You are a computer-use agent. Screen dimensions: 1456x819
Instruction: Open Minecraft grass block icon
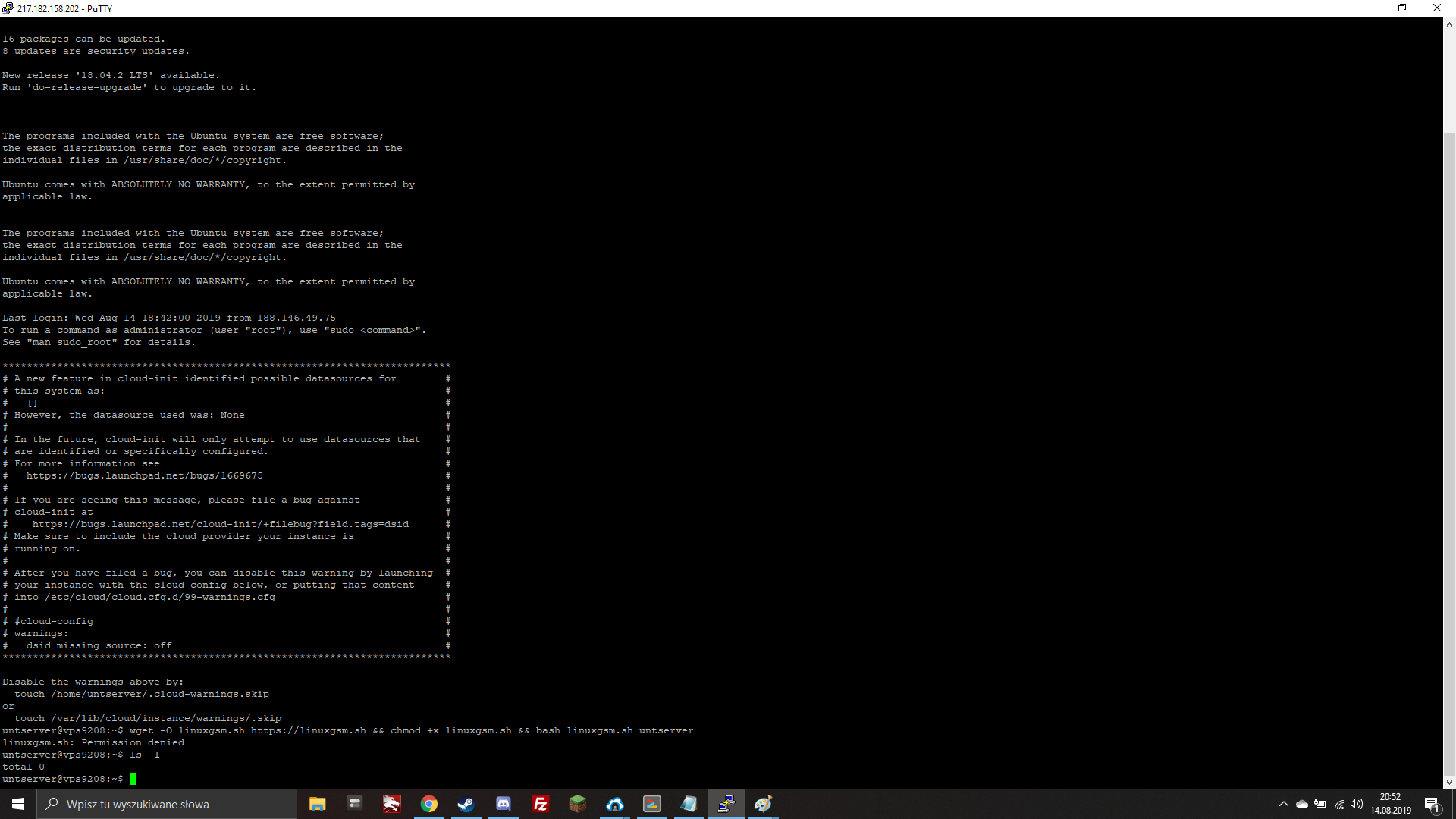(x=578, y=804)
